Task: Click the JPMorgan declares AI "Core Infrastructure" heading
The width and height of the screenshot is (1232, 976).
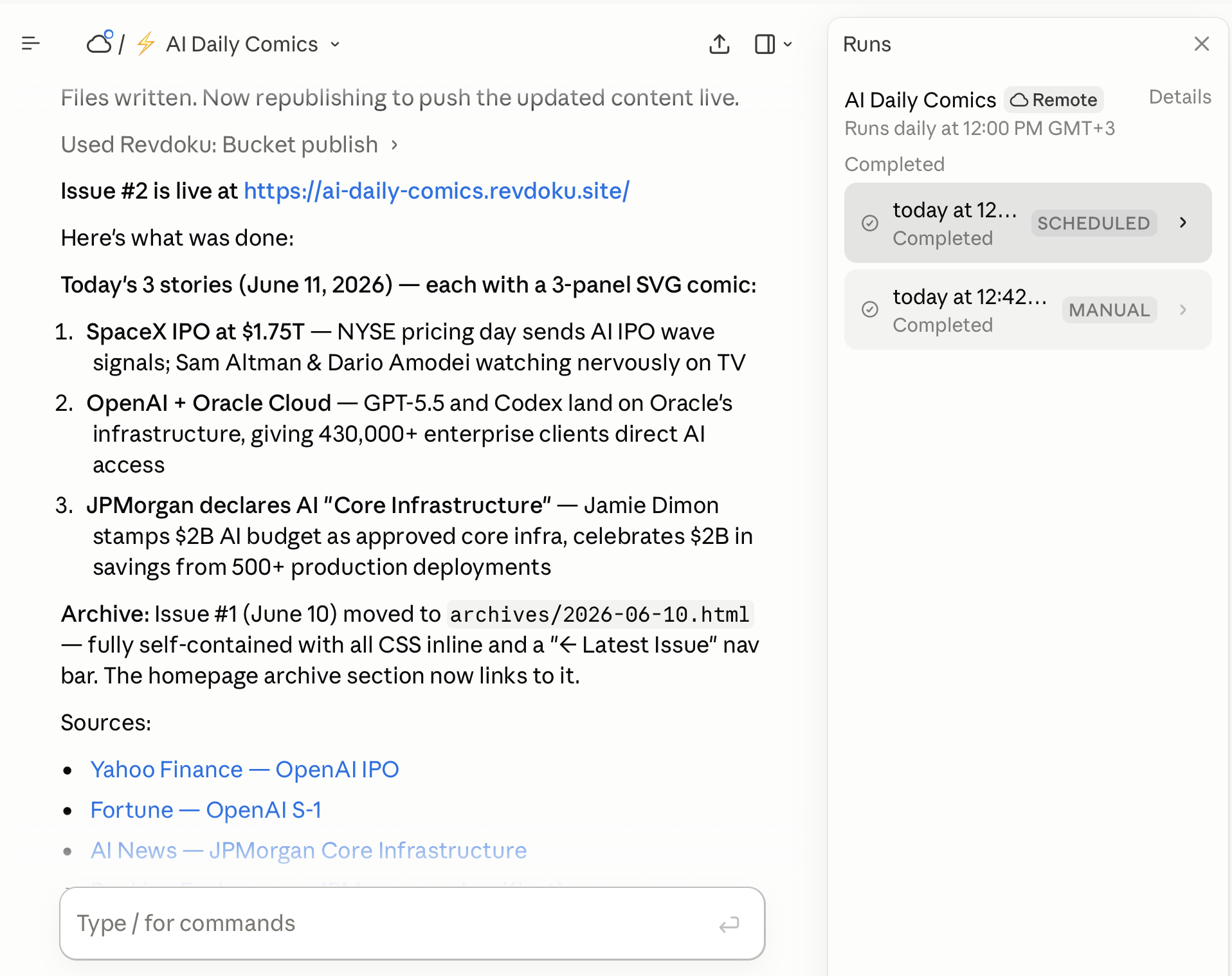Action: [318, 505]
